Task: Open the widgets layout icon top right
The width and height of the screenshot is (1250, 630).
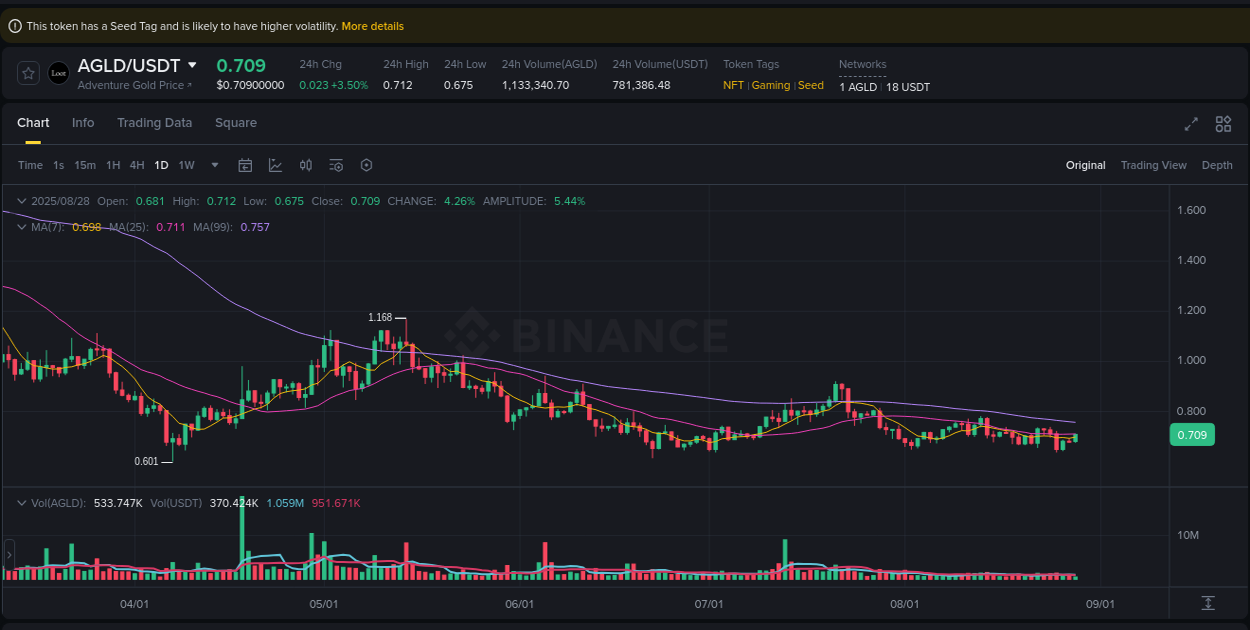Action: [1223, 124]
